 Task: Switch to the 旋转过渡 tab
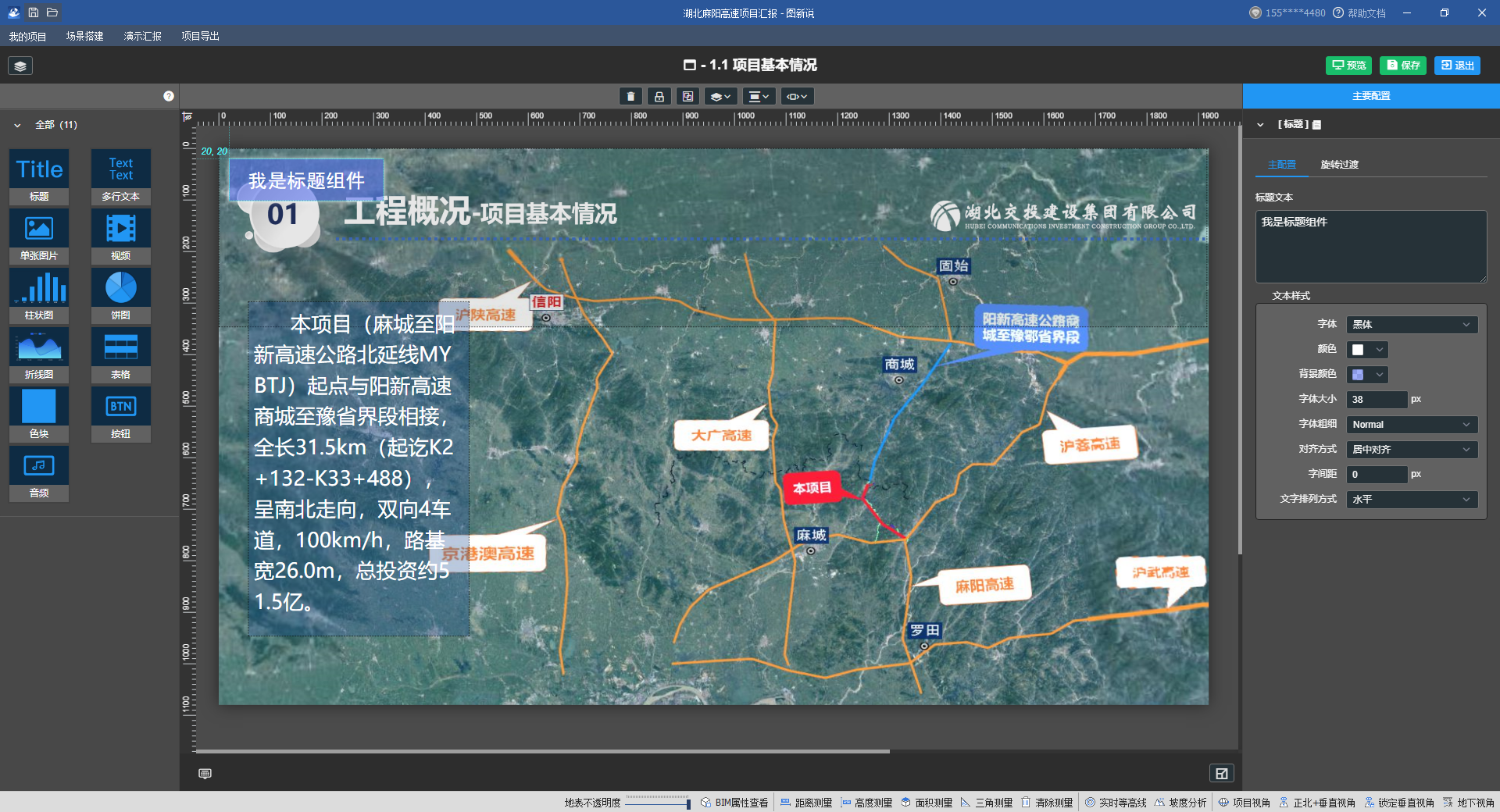[x=1339, y=165]
